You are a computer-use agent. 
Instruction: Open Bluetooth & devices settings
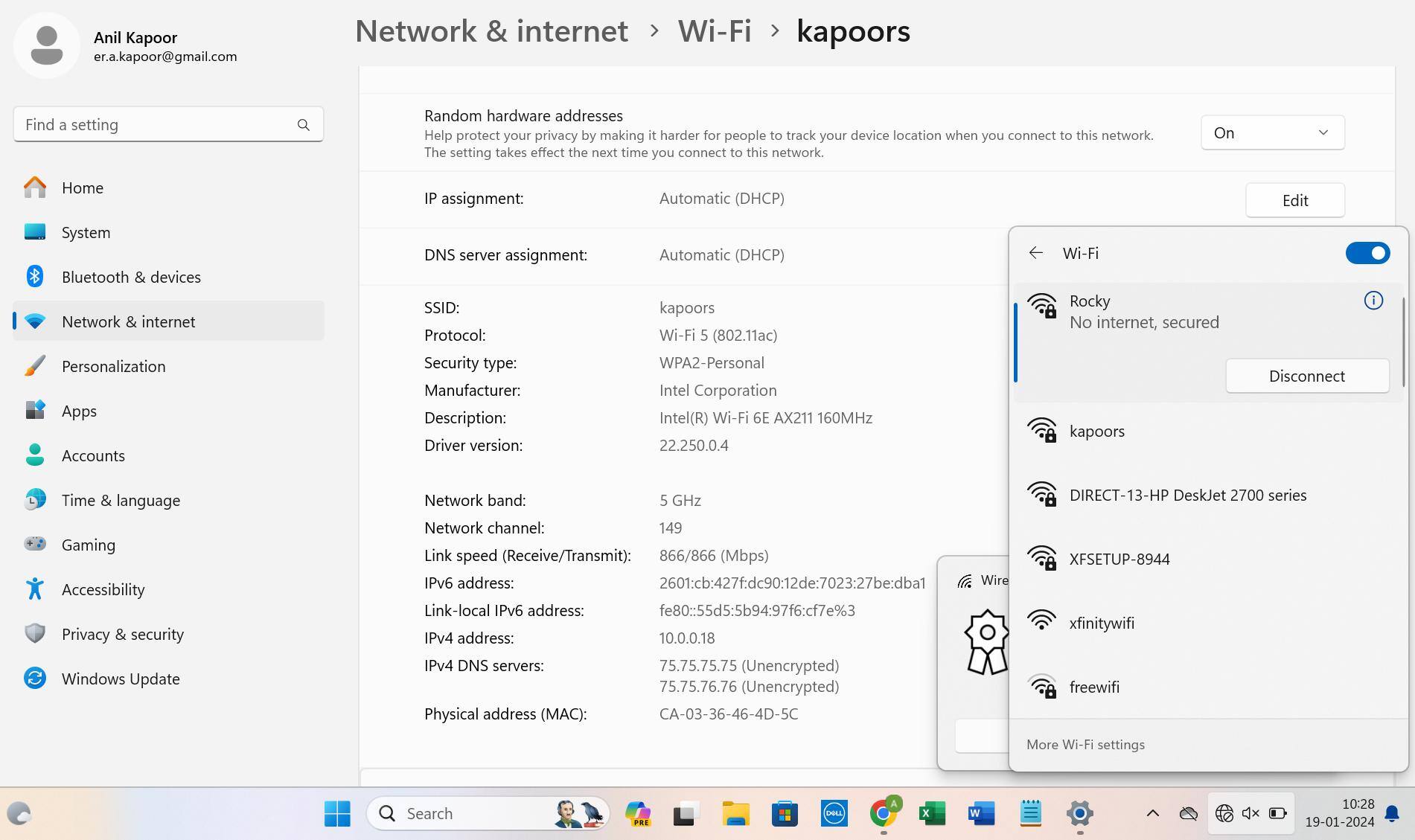[x=131, y=277]
